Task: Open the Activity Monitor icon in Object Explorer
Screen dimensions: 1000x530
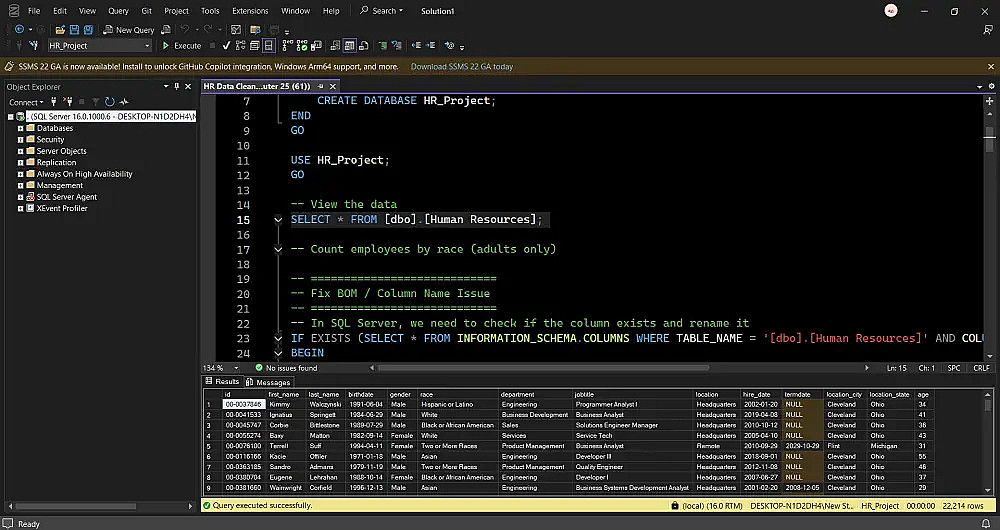Action: click(x=124, y=102)
